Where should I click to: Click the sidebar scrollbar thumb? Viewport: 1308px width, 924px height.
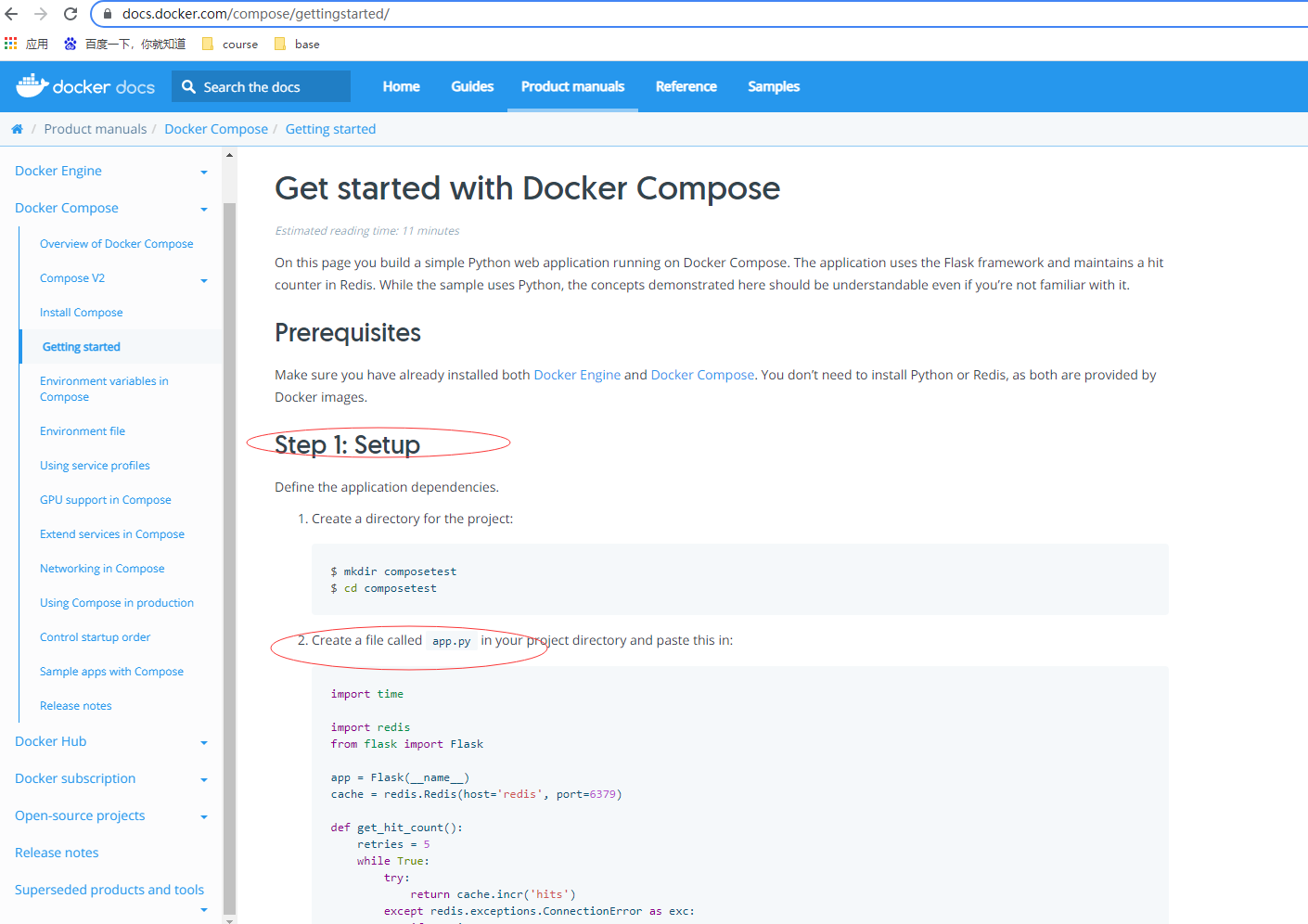click(229, 557)
